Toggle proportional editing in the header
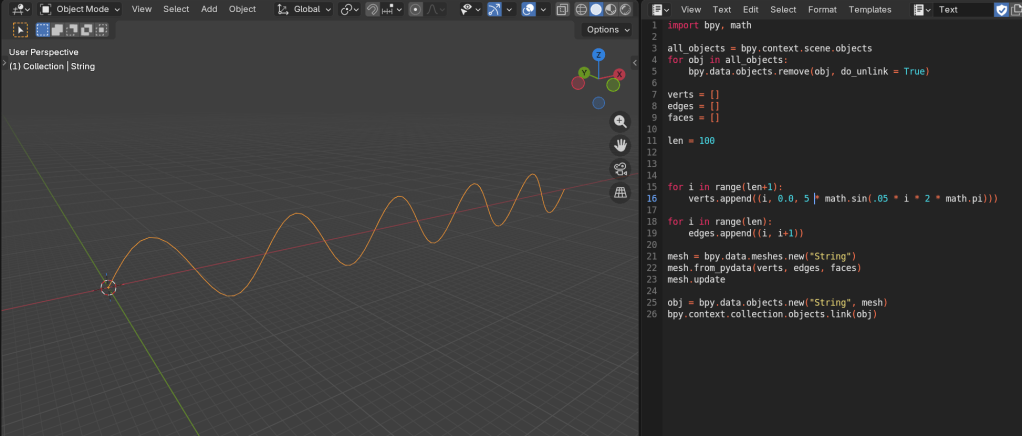This screenshot has height=436, width=1022. point(418,9)
